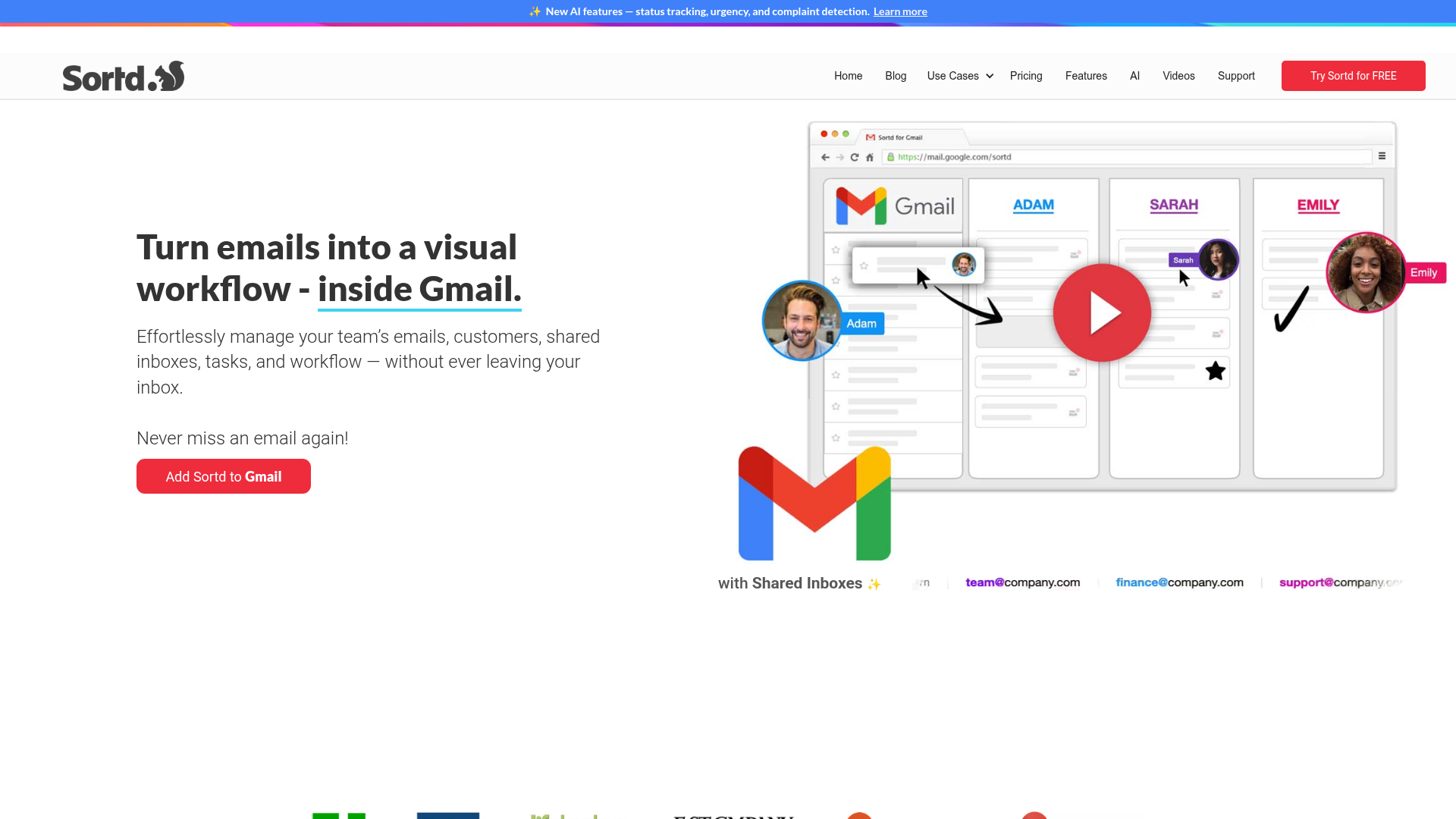
Task: Click team@company.com address
Action: coord(1022,582)
